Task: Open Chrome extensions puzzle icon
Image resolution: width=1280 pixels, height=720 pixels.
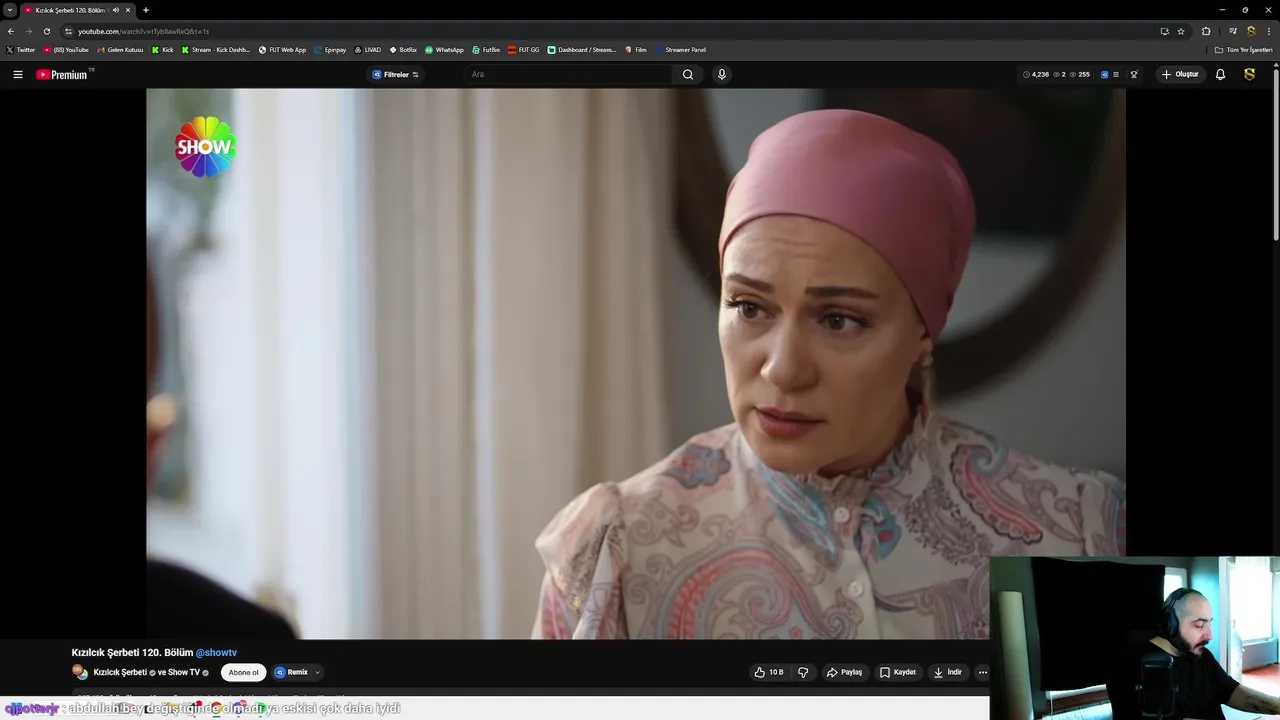Action: click(x=1206, y=31)
